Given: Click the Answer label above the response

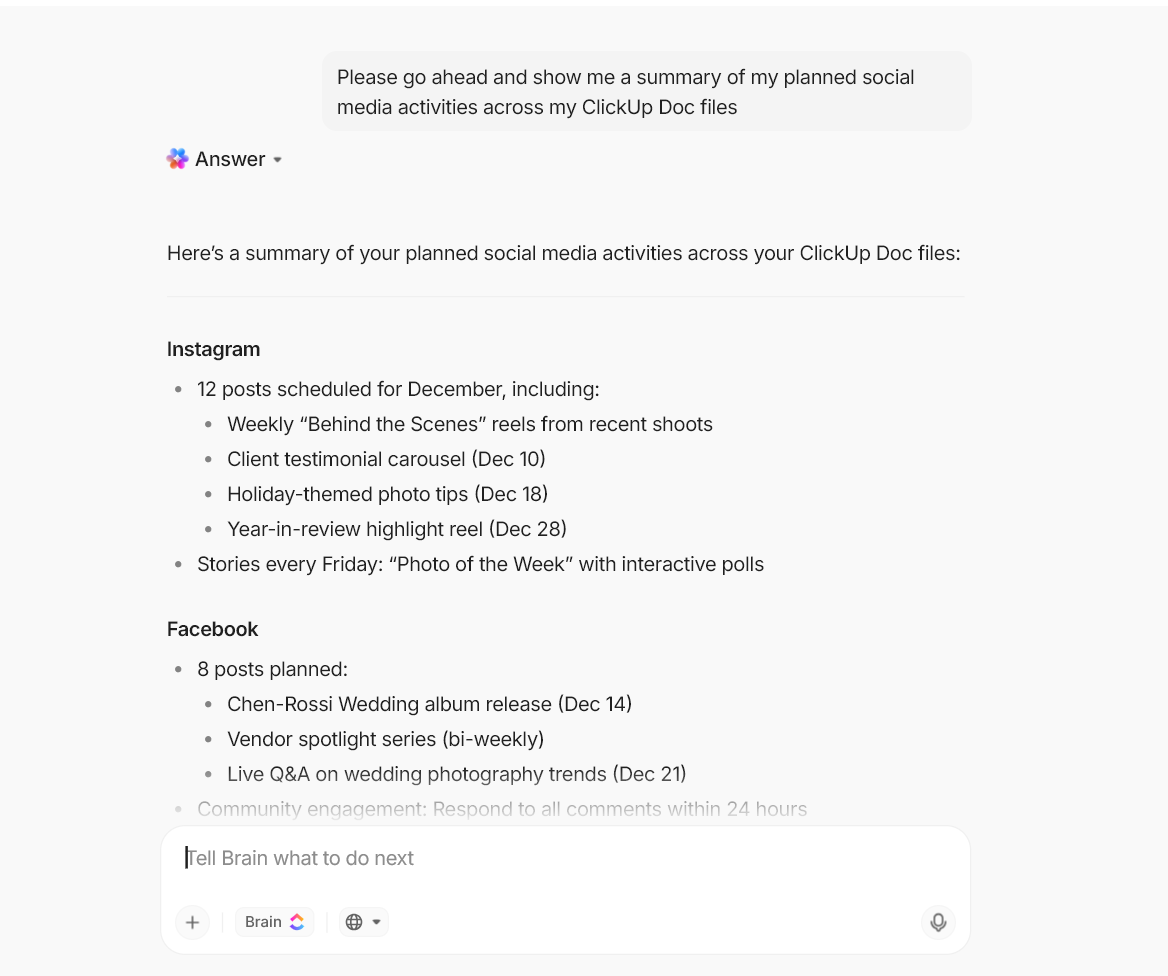Looking at the screenshot, I should click(x=230, y=158).
